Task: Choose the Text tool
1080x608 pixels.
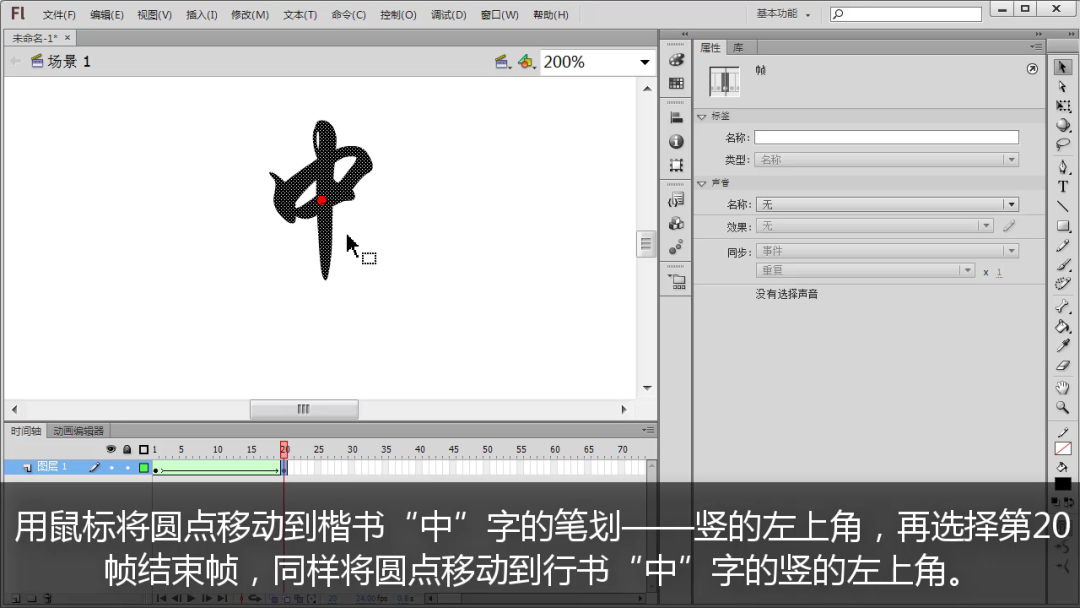Action: tap(1063, 186)
